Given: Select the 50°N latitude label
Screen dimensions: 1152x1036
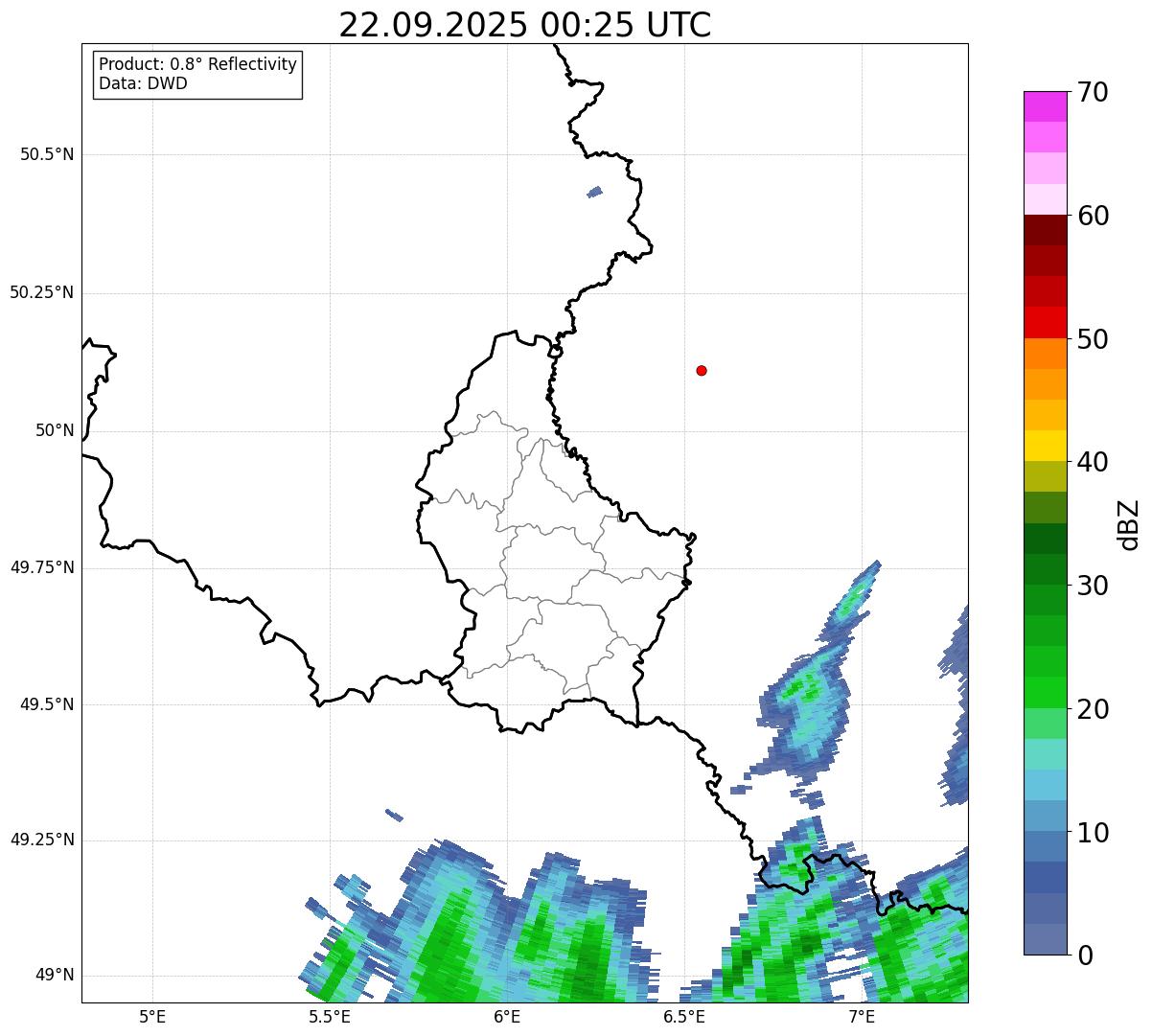Looking at the screenshot, I should (x=55, y=430).
